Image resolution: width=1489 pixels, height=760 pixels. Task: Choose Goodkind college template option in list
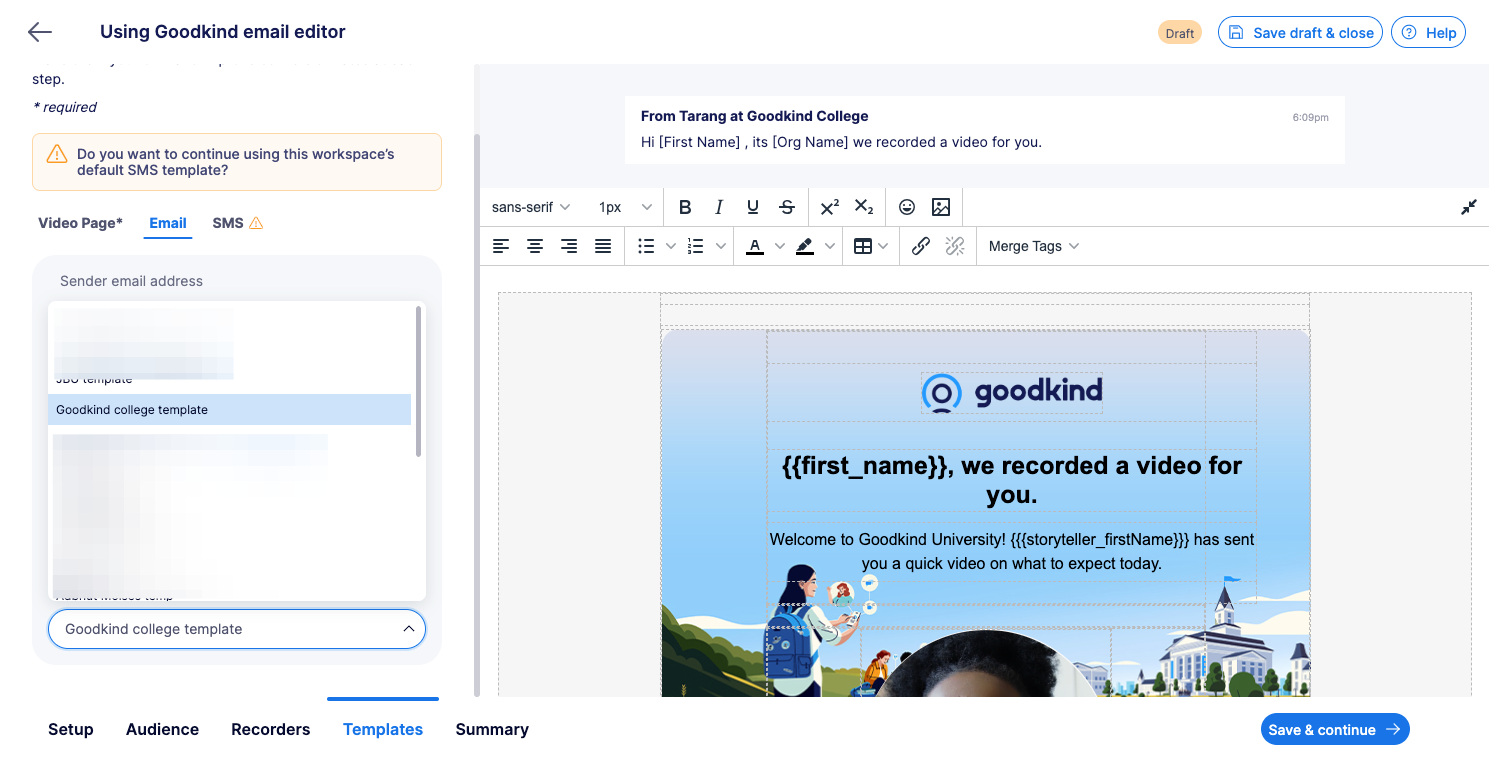[230, 409]
